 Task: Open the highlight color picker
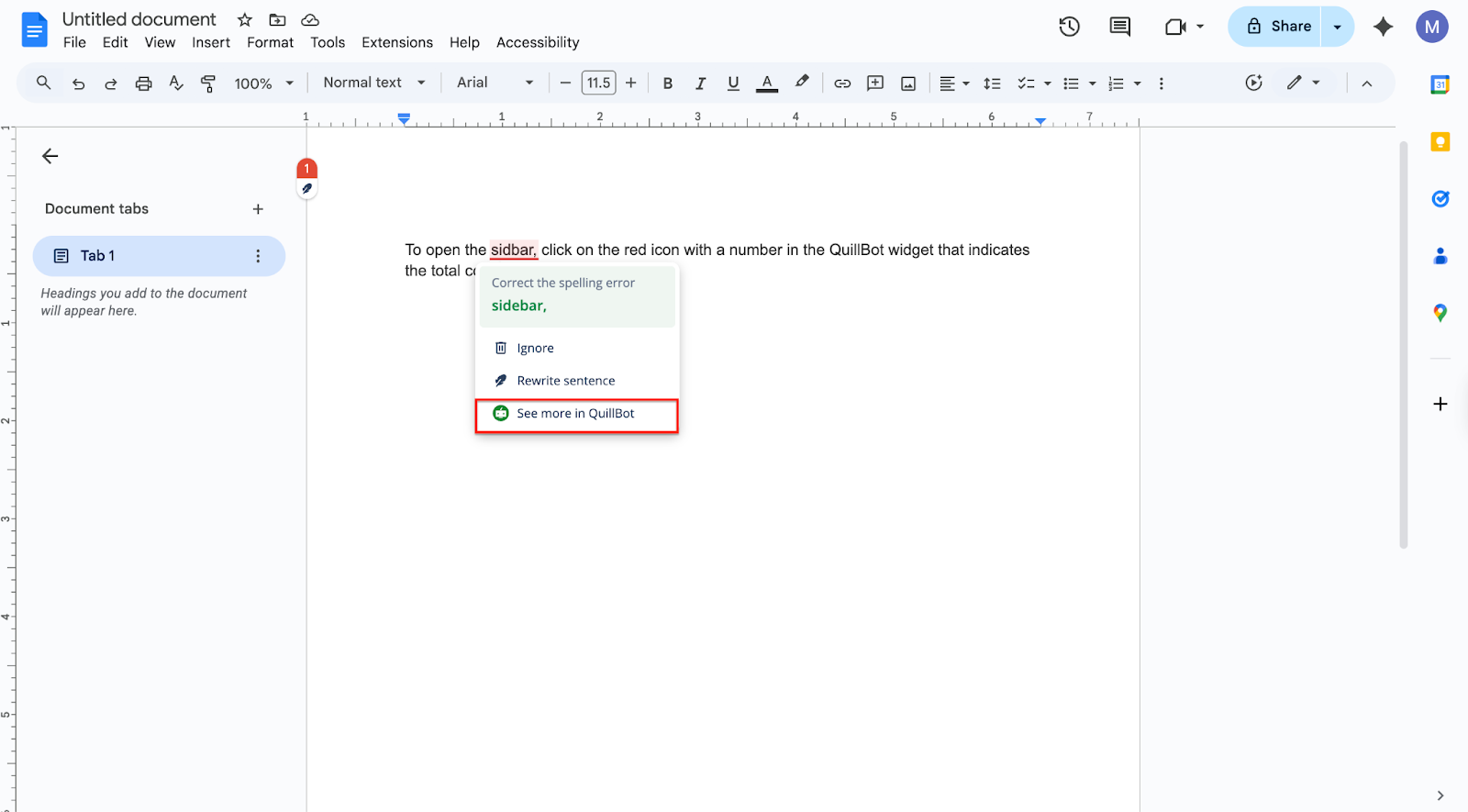click(802, 83)
